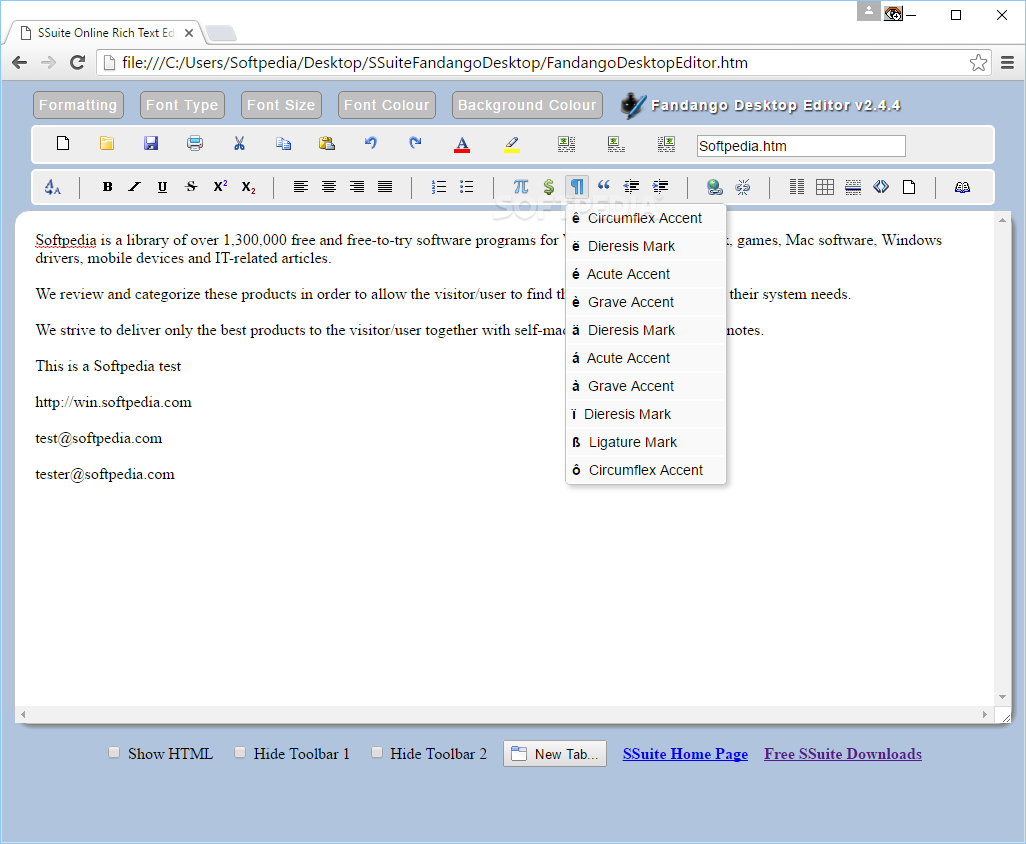Open the Font Colour dropdown

[x=387, y=105]
